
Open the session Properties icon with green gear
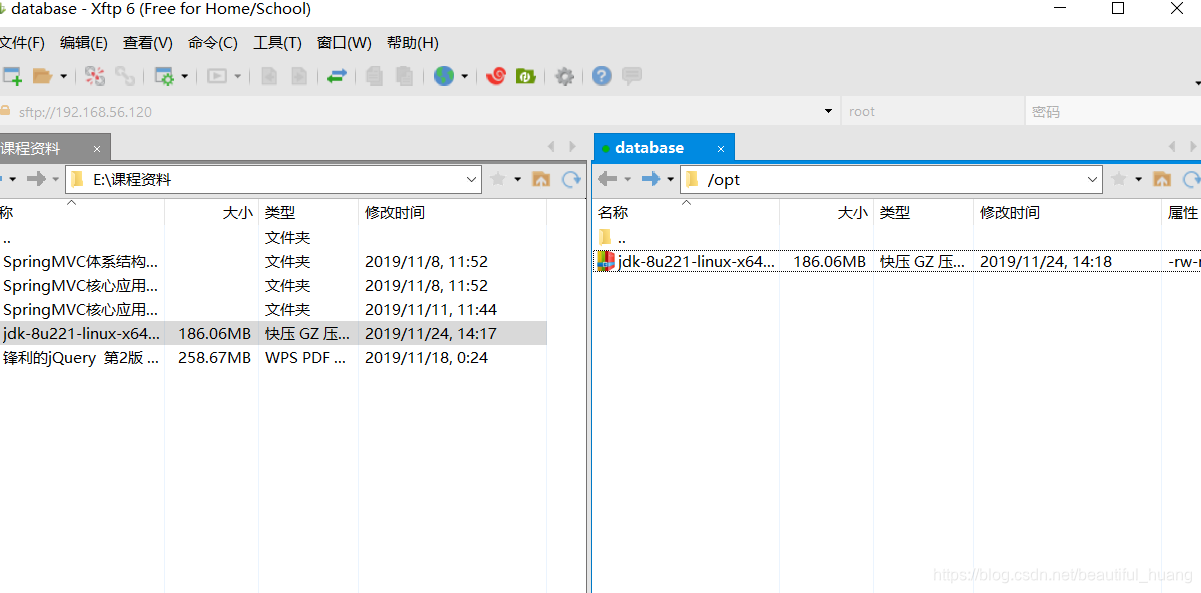click(164, 76)
